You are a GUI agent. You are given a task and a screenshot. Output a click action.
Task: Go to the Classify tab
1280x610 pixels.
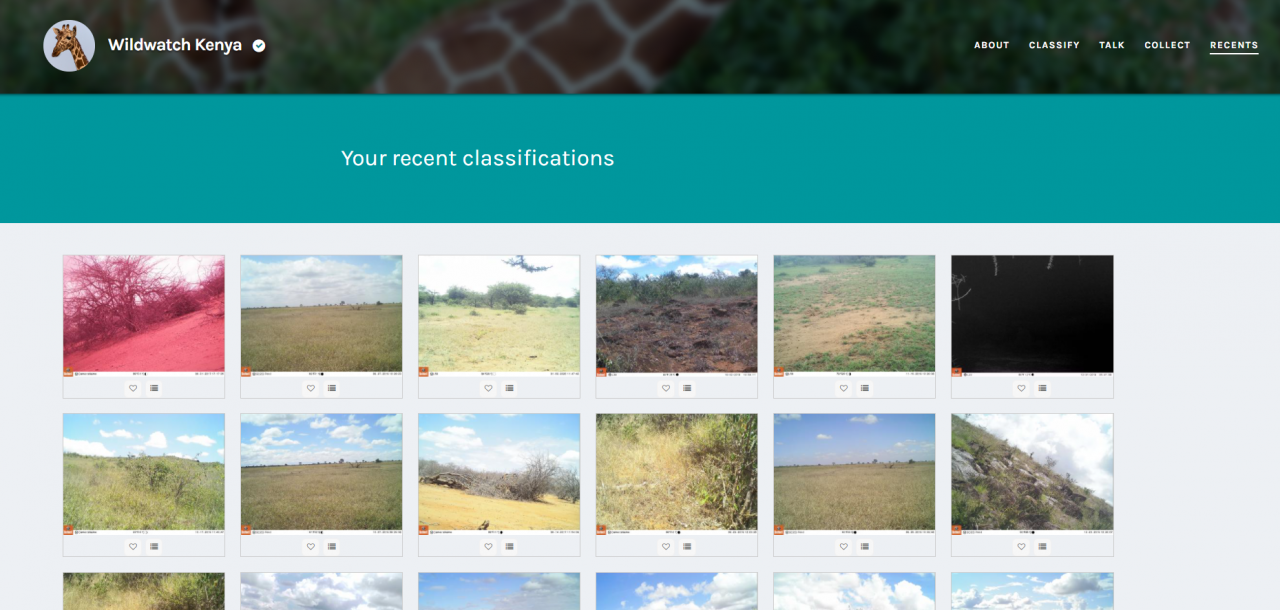click(1054, 45)
